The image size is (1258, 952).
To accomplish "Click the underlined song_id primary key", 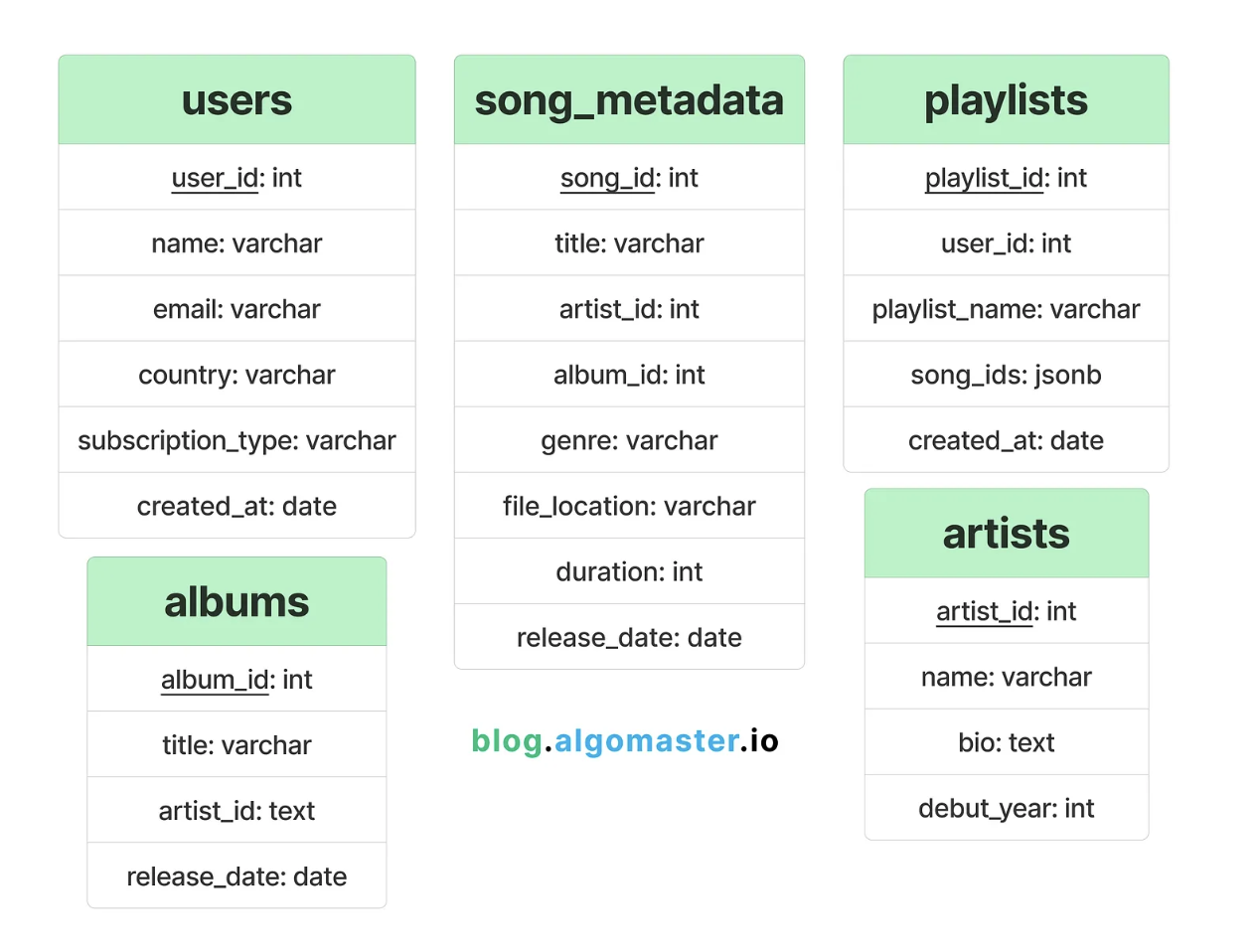I will coord(608,178).
